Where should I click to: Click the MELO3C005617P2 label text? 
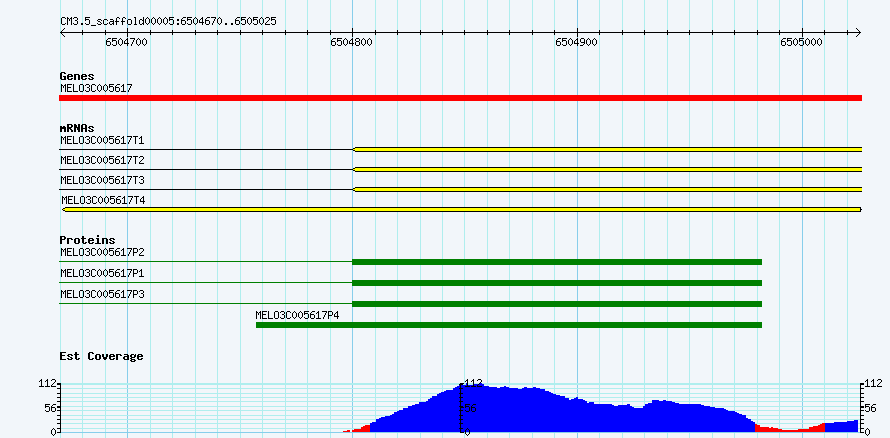(102, 252)
